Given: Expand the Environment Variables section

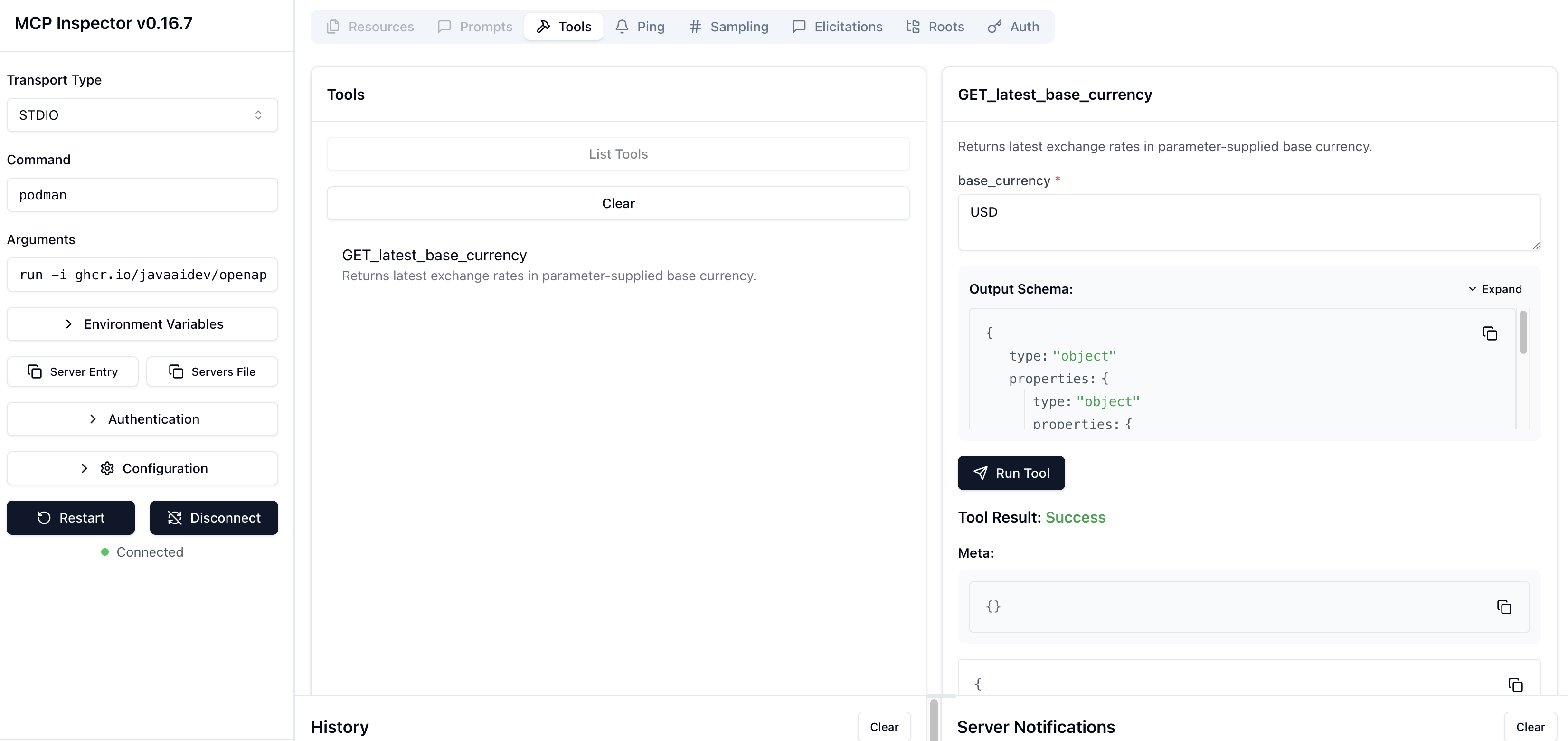Looking at the screenshot, I should point(142,324).
